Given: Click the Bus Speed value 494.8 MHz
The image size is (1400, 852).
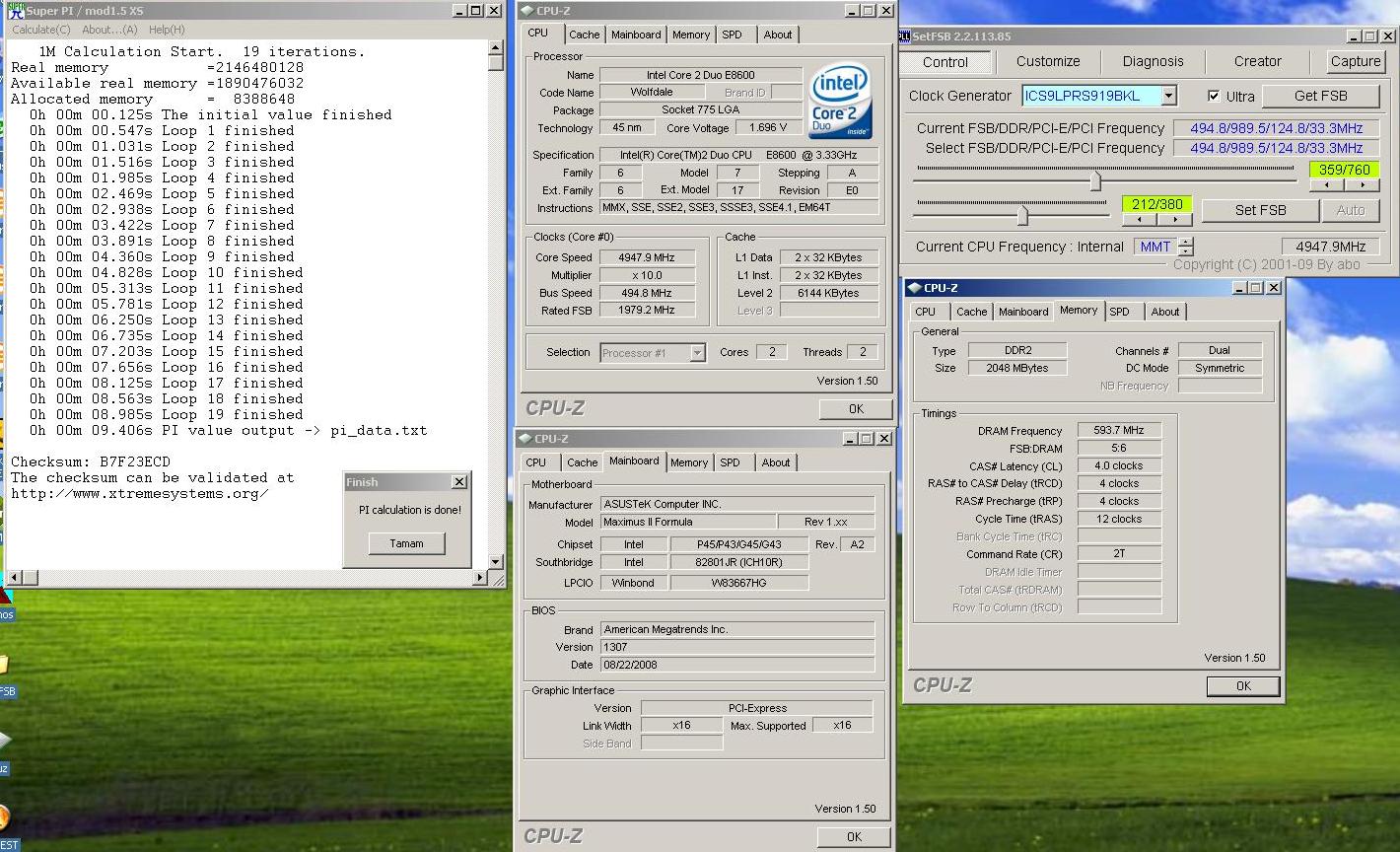Looking at the screenshot, I should pos(647,293).
